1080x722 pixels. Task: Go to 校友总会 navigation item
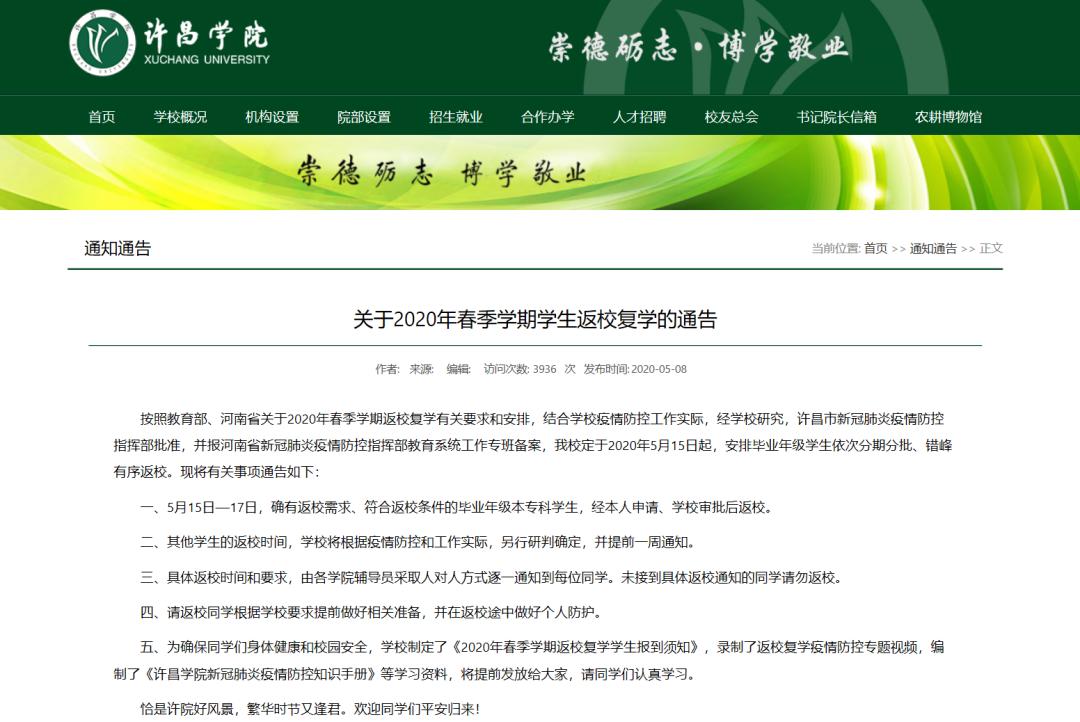pos(731,117)
